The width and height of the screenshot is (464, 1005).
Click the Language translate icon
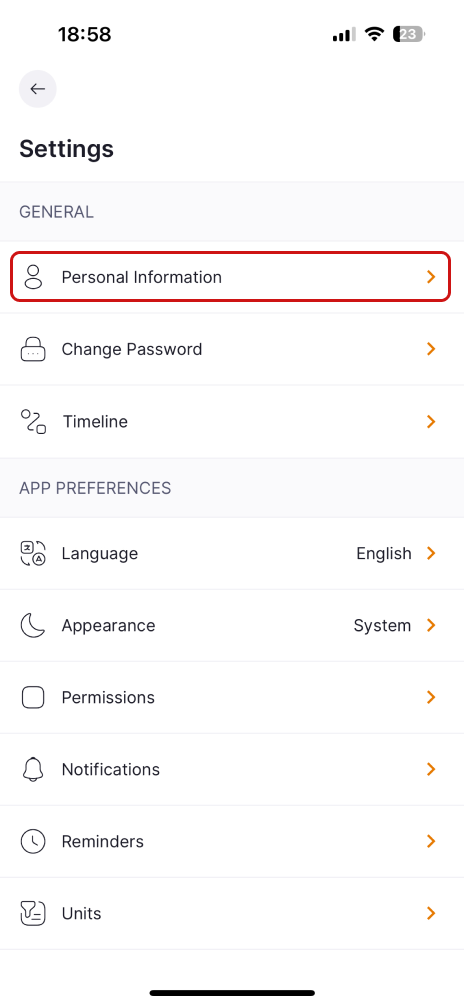[x=33, y=553]
